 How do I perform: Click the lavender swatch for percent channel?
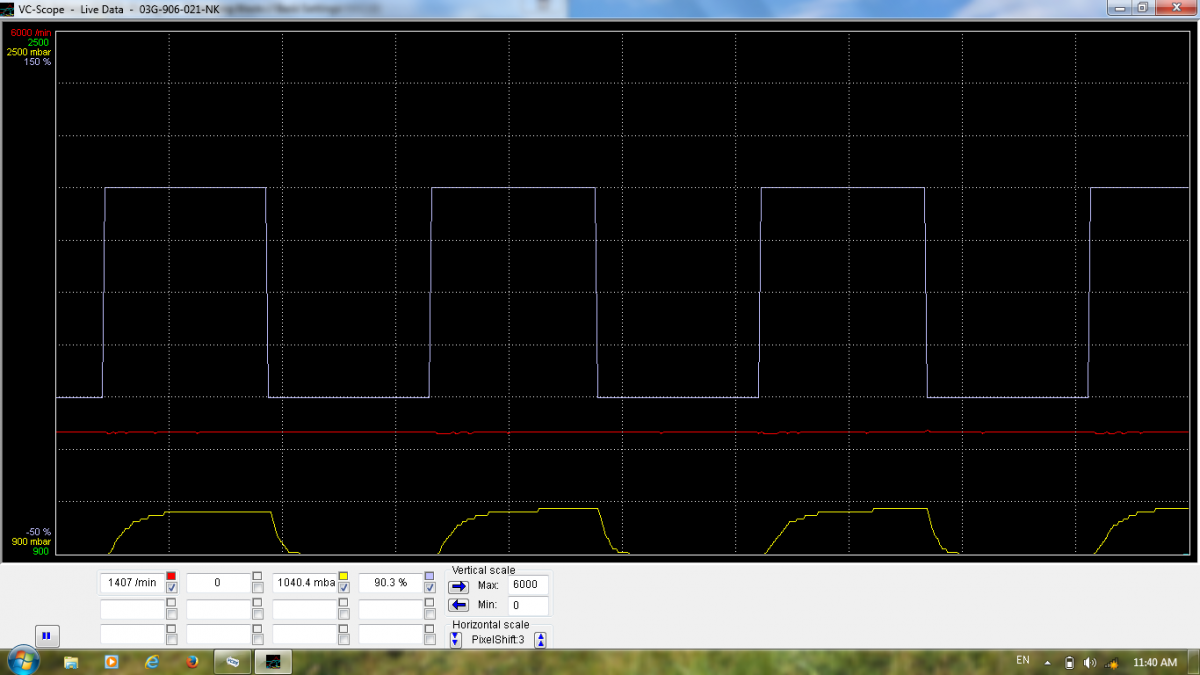429,576
